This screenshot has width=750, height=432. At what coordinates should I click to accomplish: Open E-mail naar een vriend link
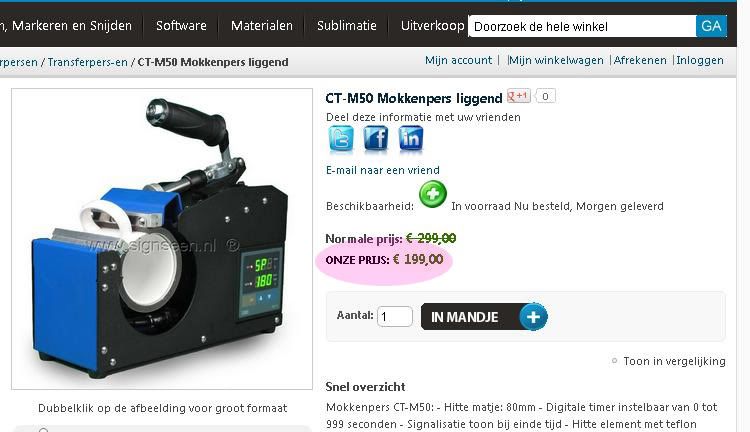tap(383, 170)
